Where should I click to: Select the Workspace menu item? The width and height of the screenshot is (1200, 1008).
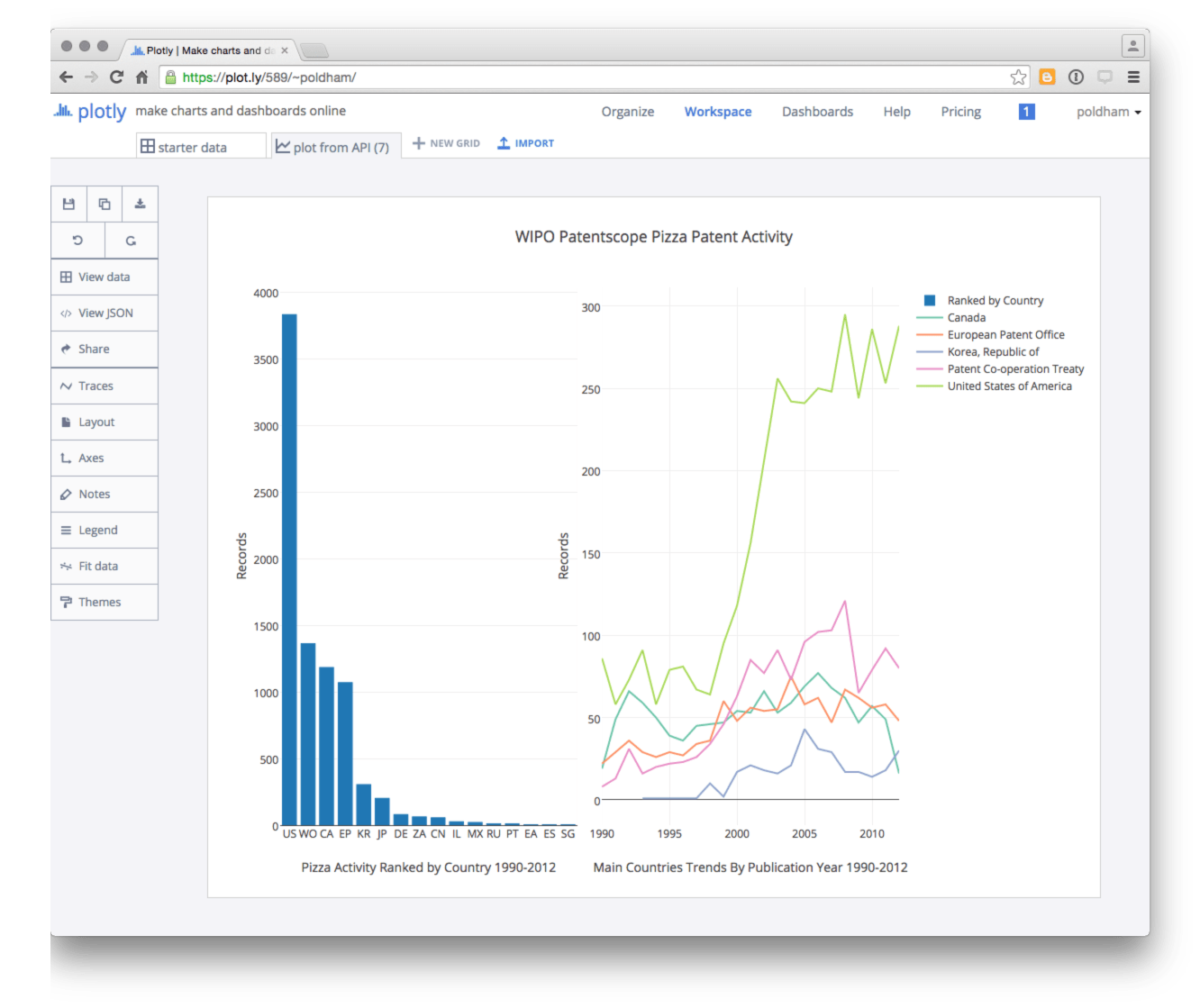tap(718, 111)
